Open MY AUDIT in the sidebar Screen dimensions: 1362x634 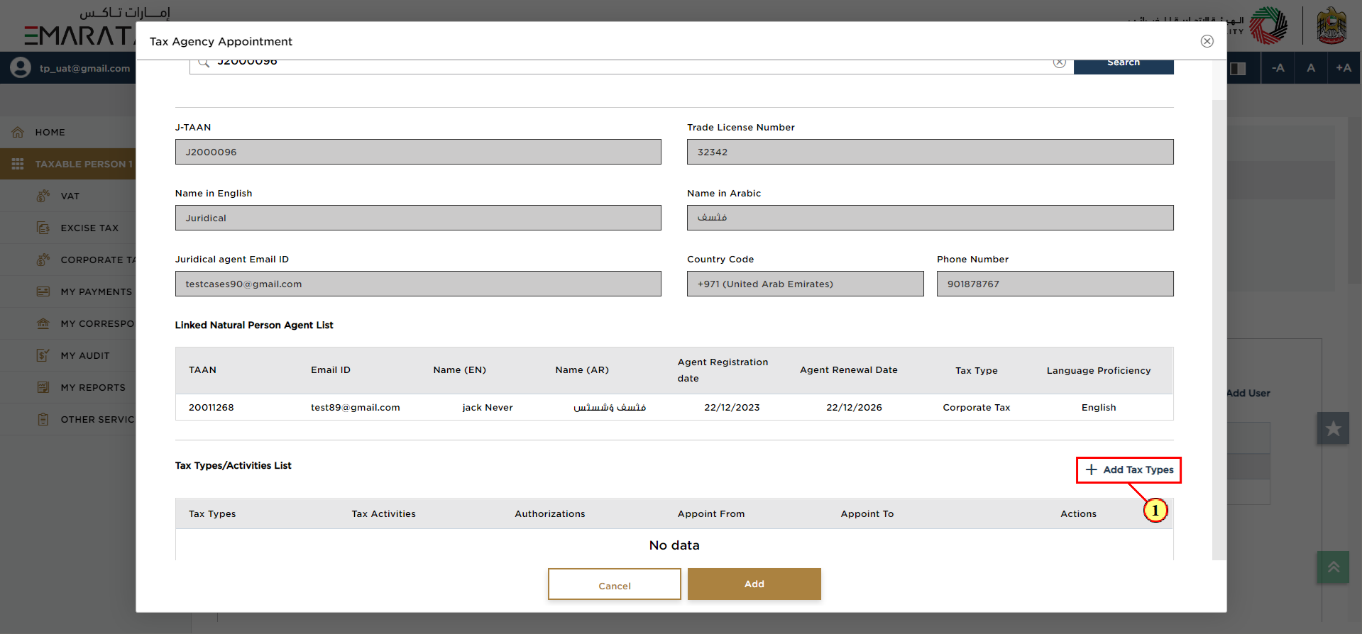tap(85, 356)
